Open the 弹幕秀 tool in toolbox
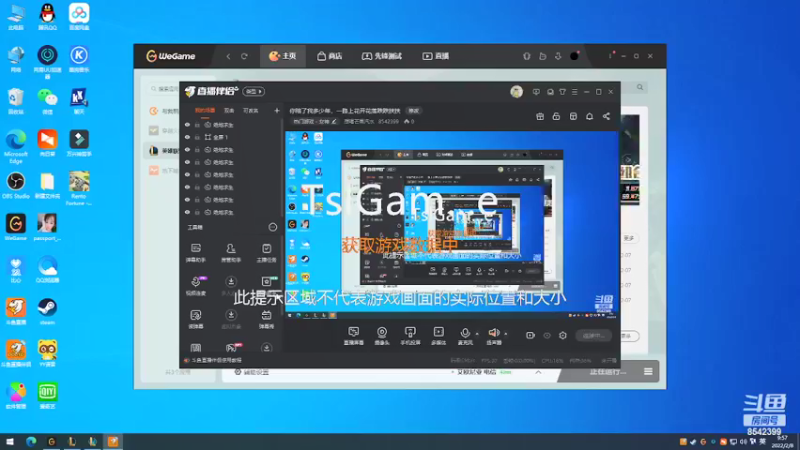The width and height of the screenshot is (800, 450). [x=266, y=319]
